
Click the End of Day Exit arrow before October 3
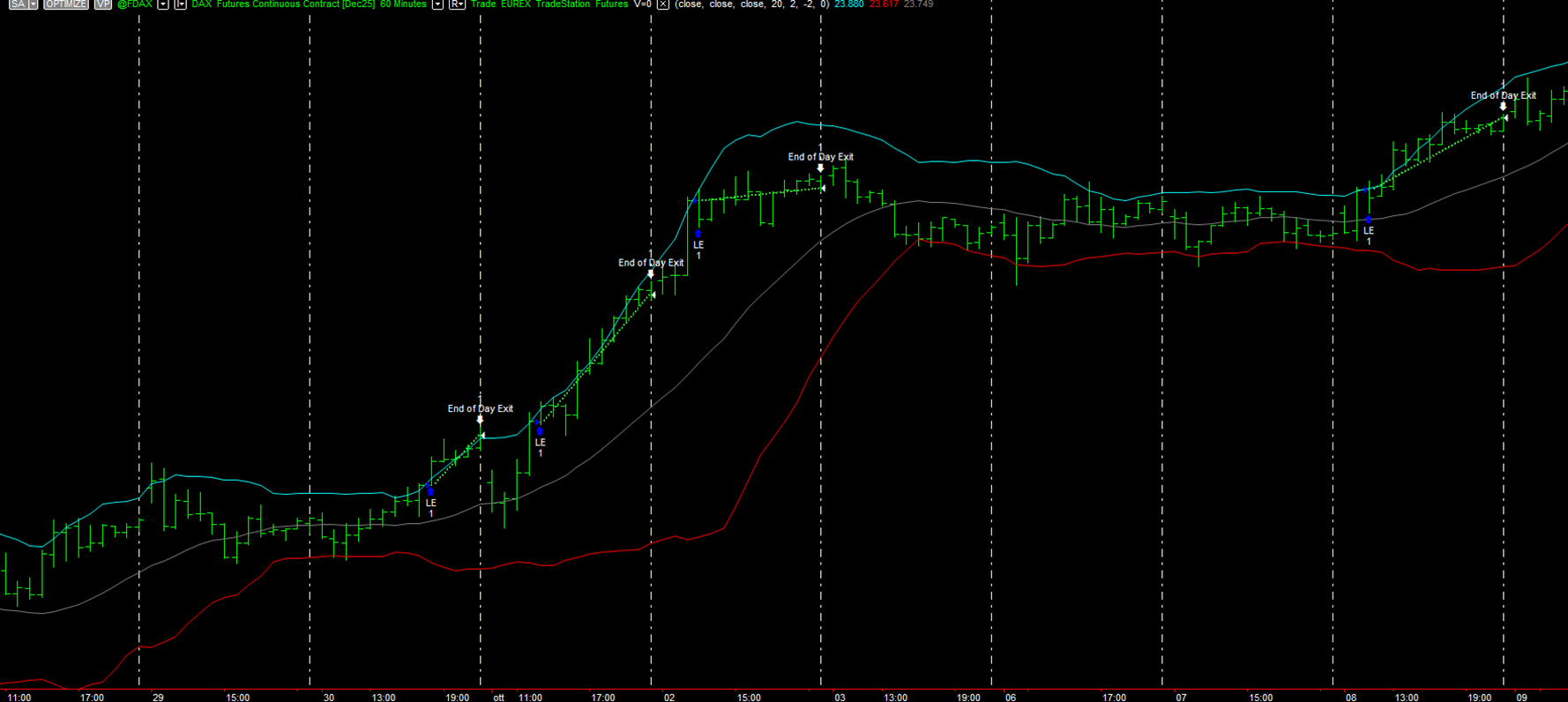(820, 168)
